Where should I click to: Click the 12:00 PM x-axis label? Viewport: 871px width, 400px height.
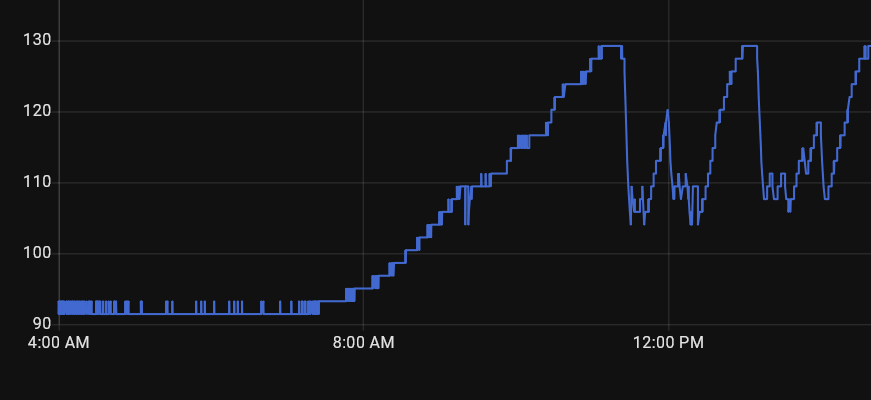point(670,343)
